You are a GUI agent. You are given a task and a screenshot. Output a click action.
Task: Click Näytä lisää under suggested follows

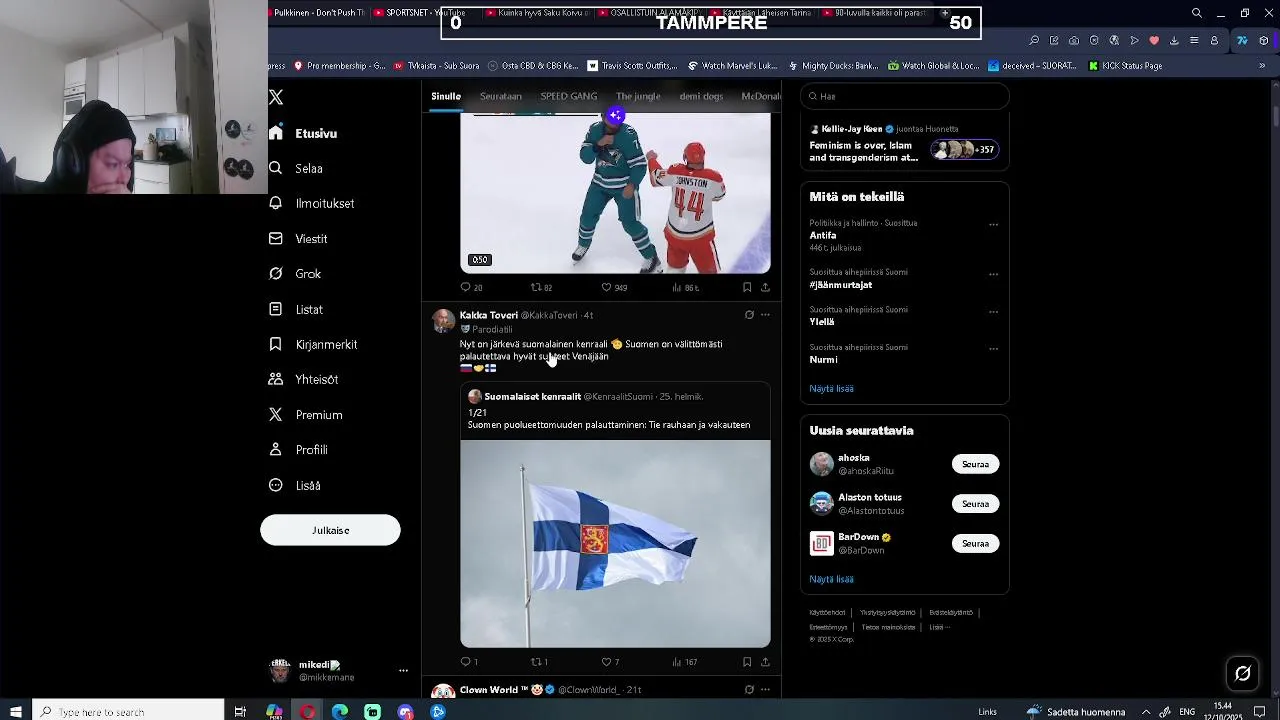point(831,579)
